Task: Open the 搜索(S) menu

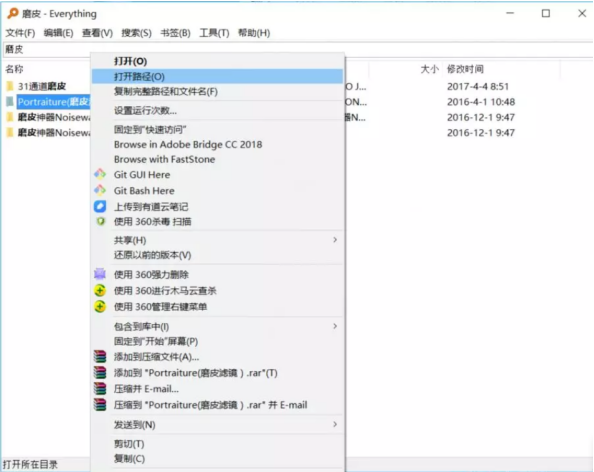Action: click(x=136, y=33)
